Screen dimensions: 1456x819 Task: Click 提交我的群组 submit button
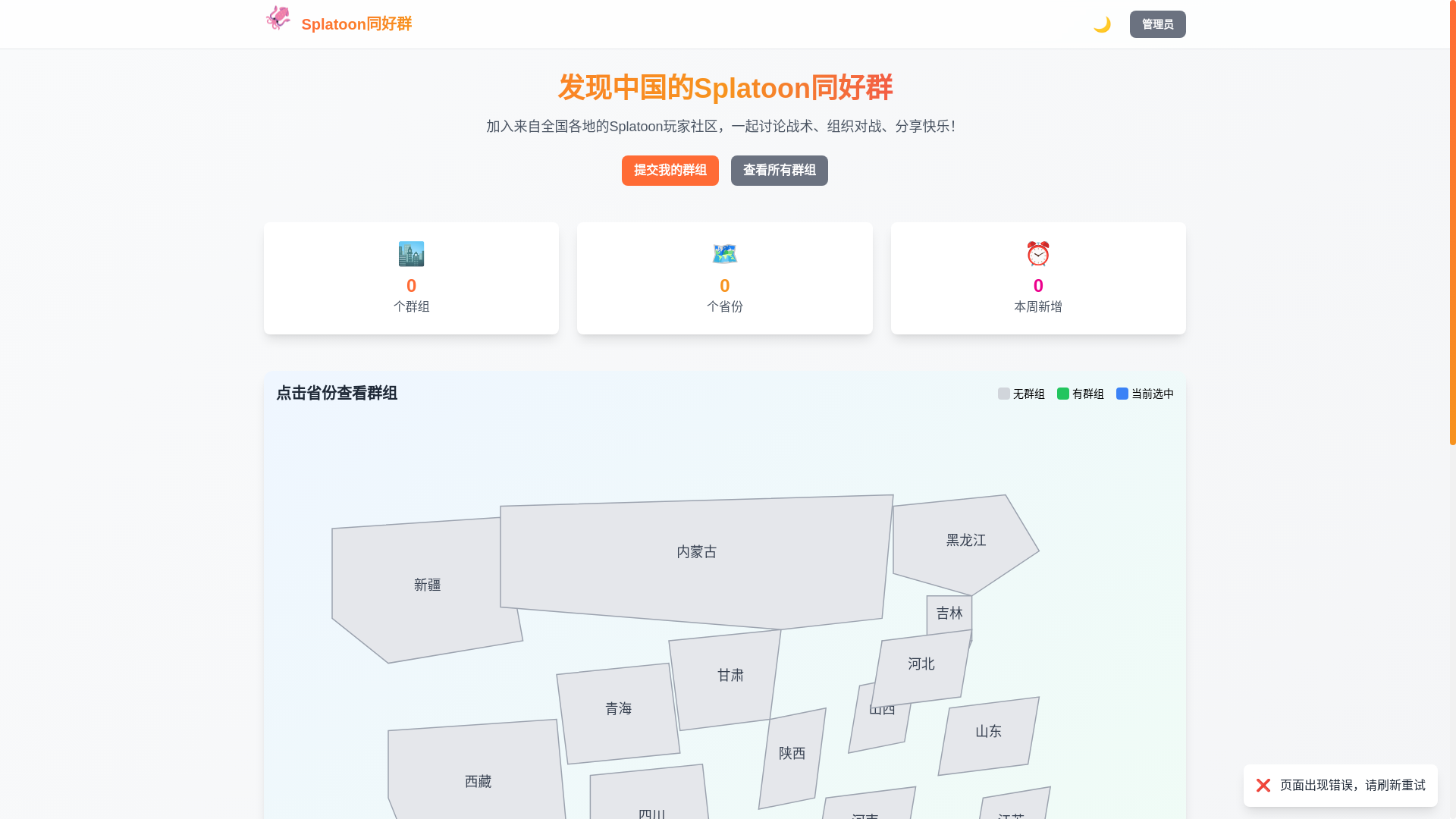coord(670,171)
